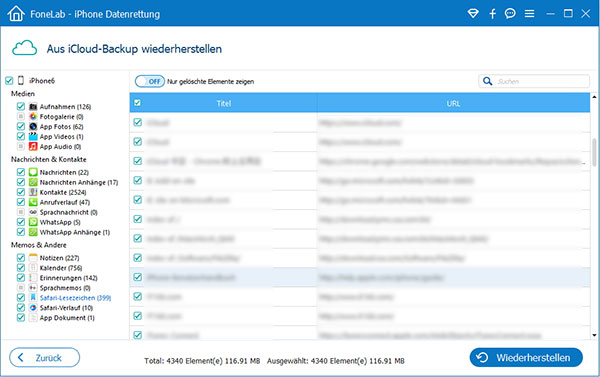
Task: Uncheck the Anrufverlauf (47) checkbox
Action: click(x=21, y=202)
